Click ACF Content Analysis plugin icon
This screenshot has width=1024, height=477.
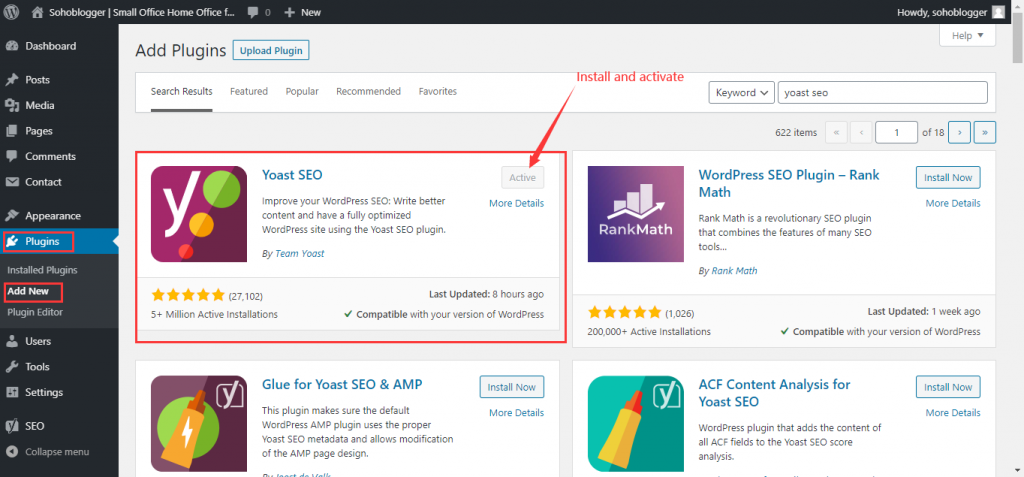click(635, 423)
